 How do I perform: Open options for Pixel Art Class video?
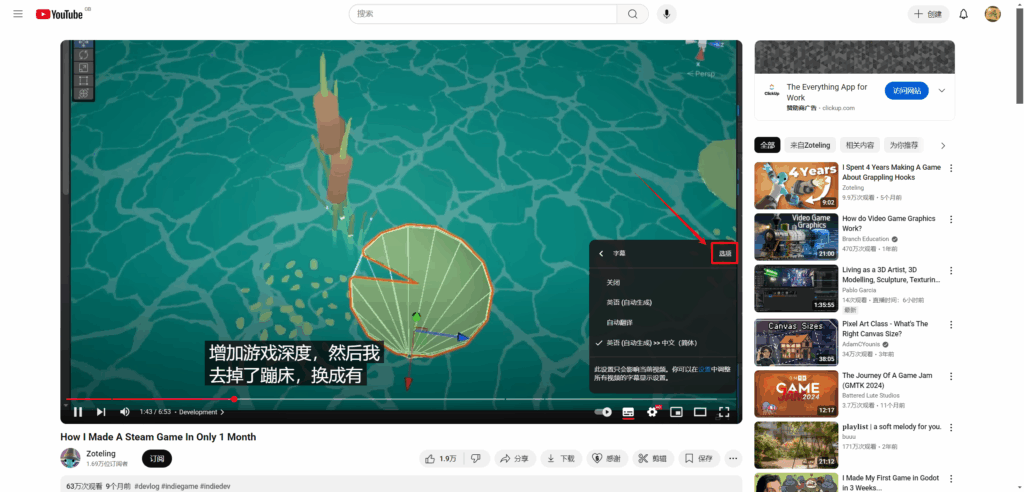point(951,324)
